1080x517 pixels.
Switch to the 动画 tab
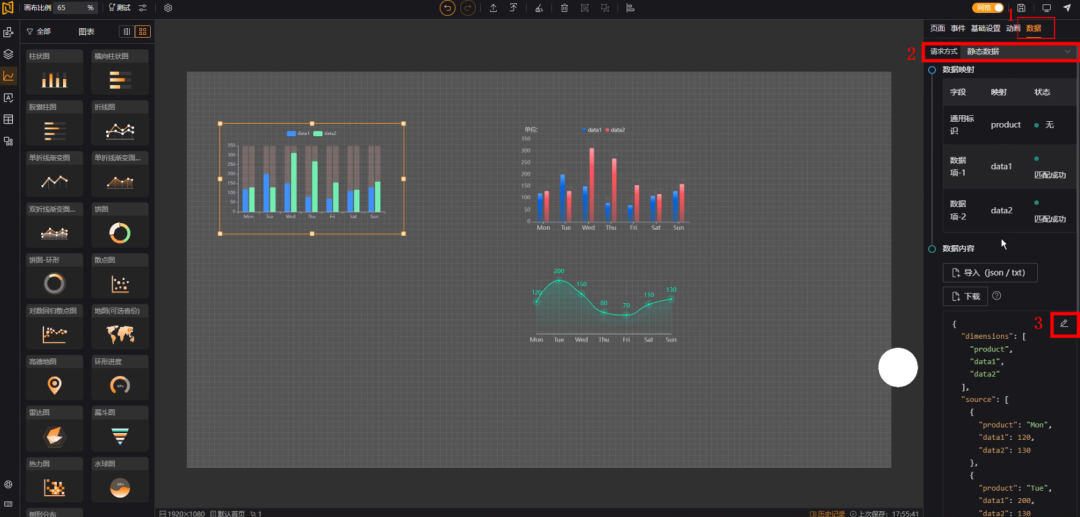(1012, 28)
